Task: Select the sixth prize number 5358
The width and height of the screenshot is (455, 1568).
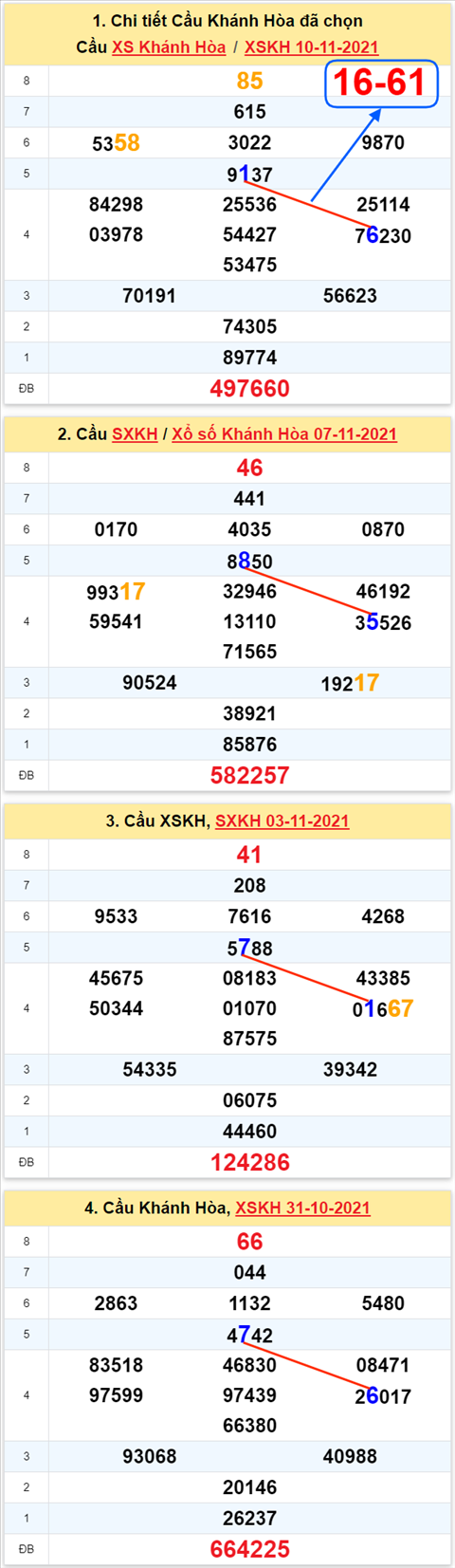Action: pyautogui.click(x=116, y=143)
